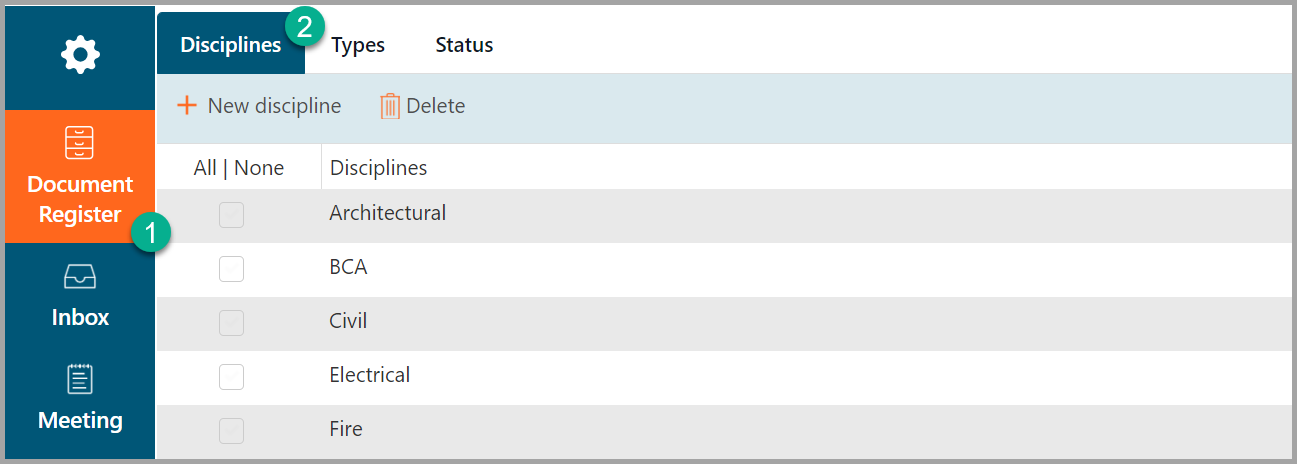The image size is (1297, 464).
Task: Tick the Electrical discipline checkbox
Action: 231,376
